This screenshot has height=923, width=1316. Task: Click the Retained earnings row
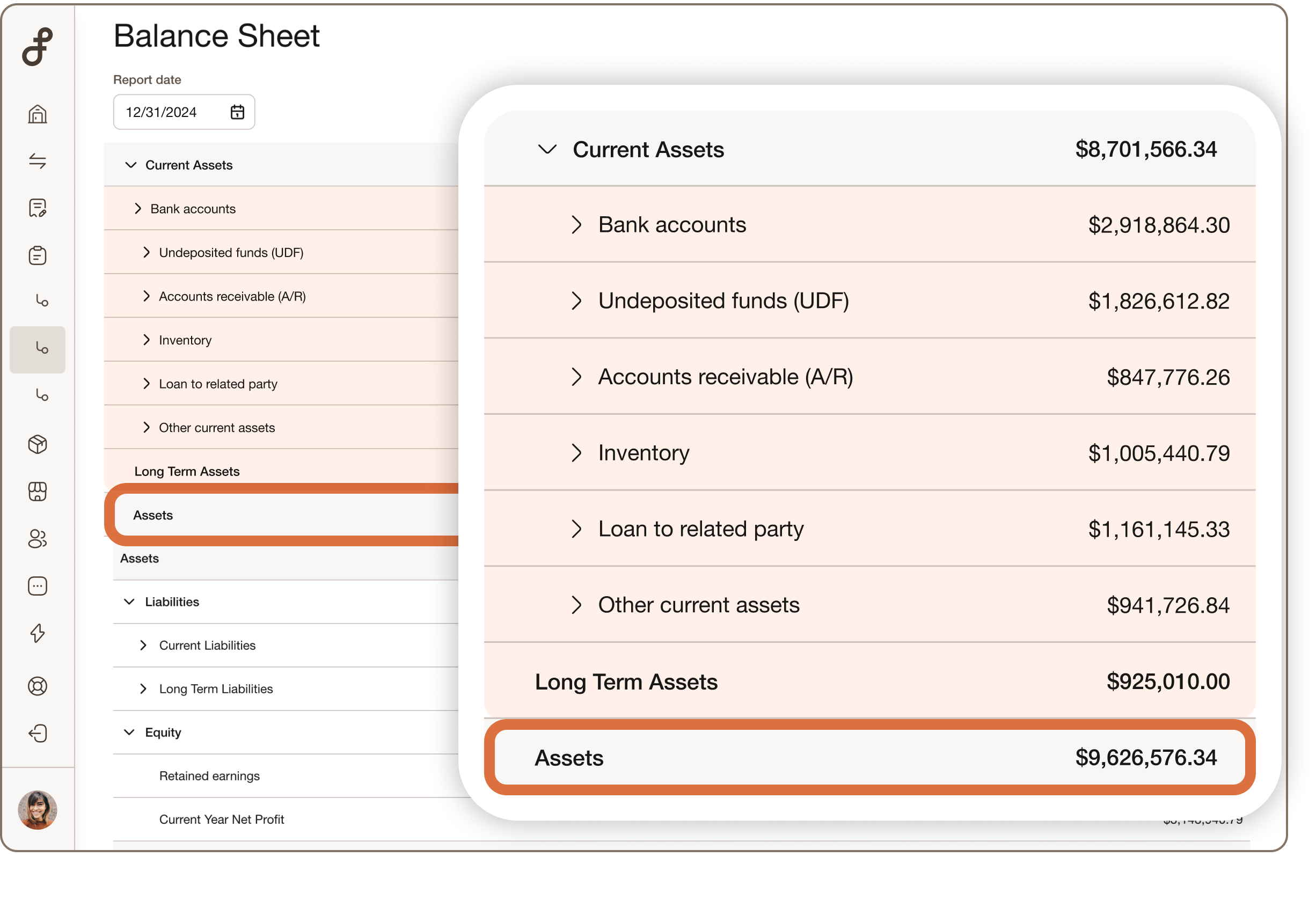pos(209,776)
